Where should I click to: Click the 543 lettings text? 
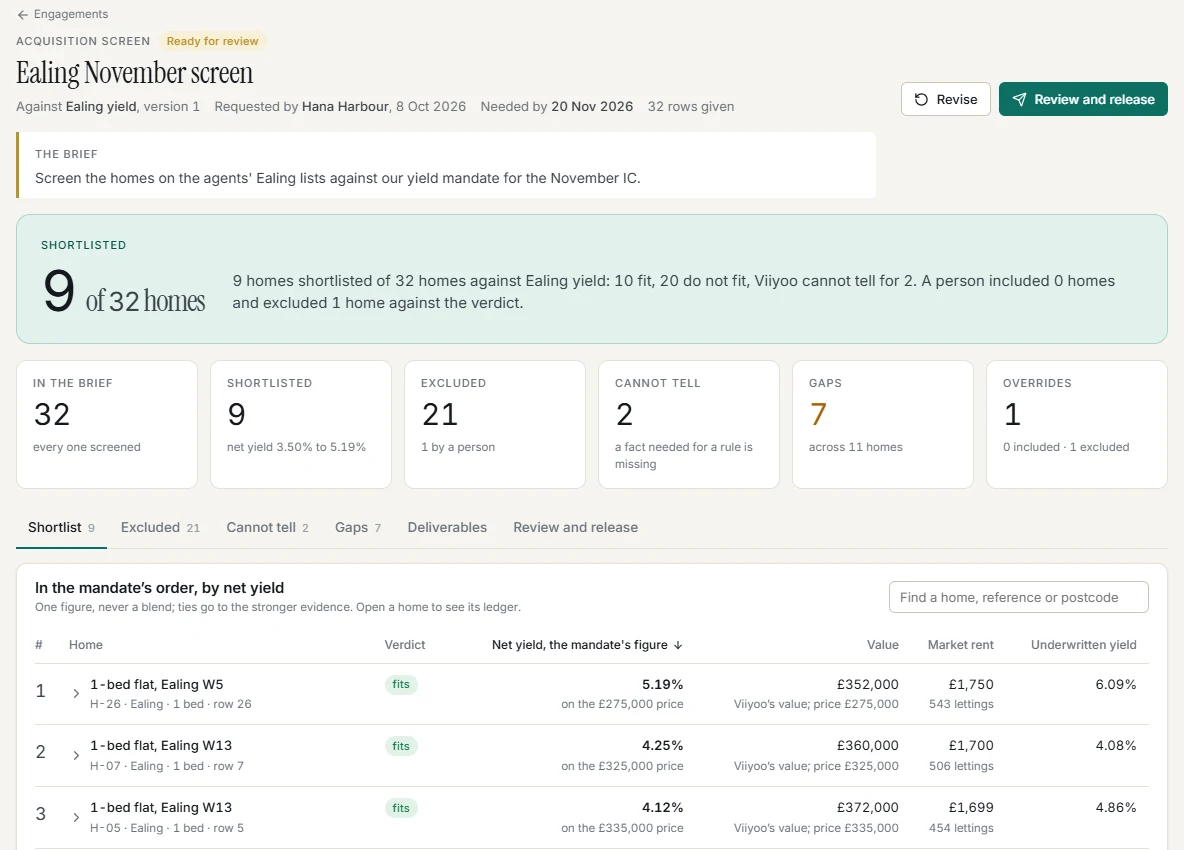961,704
